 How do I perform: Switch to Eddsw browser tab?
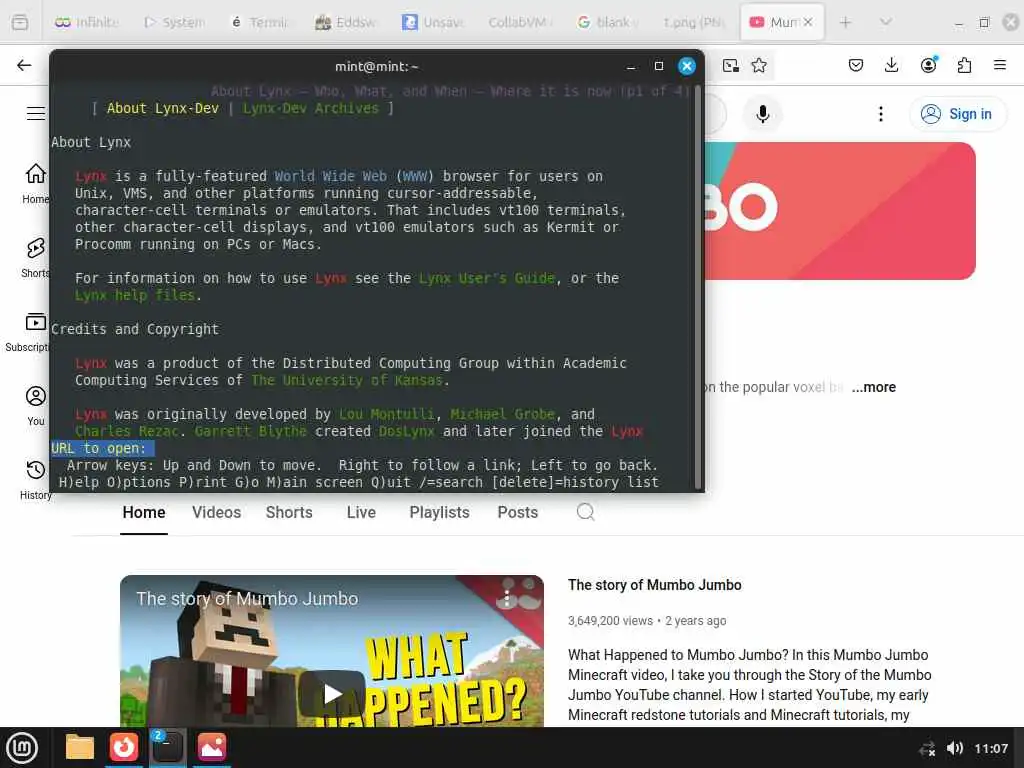346,22
